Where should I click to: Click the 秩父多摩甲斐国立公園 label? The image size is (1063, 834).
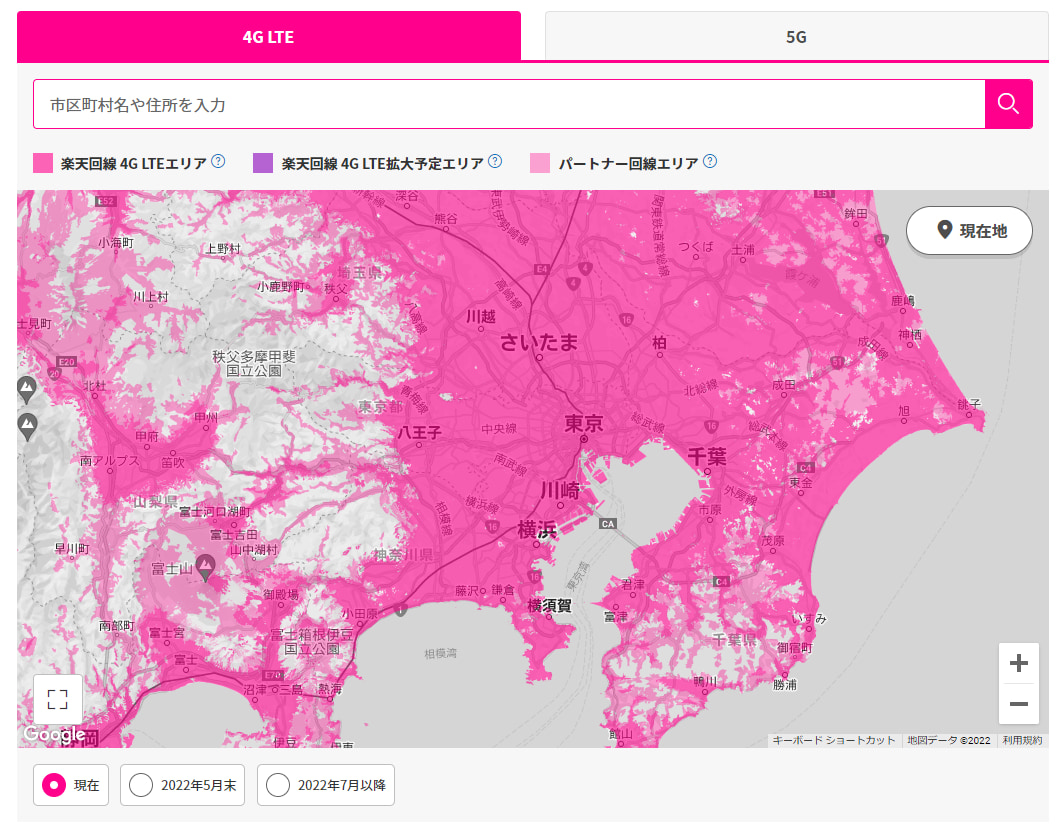[254, 363]
